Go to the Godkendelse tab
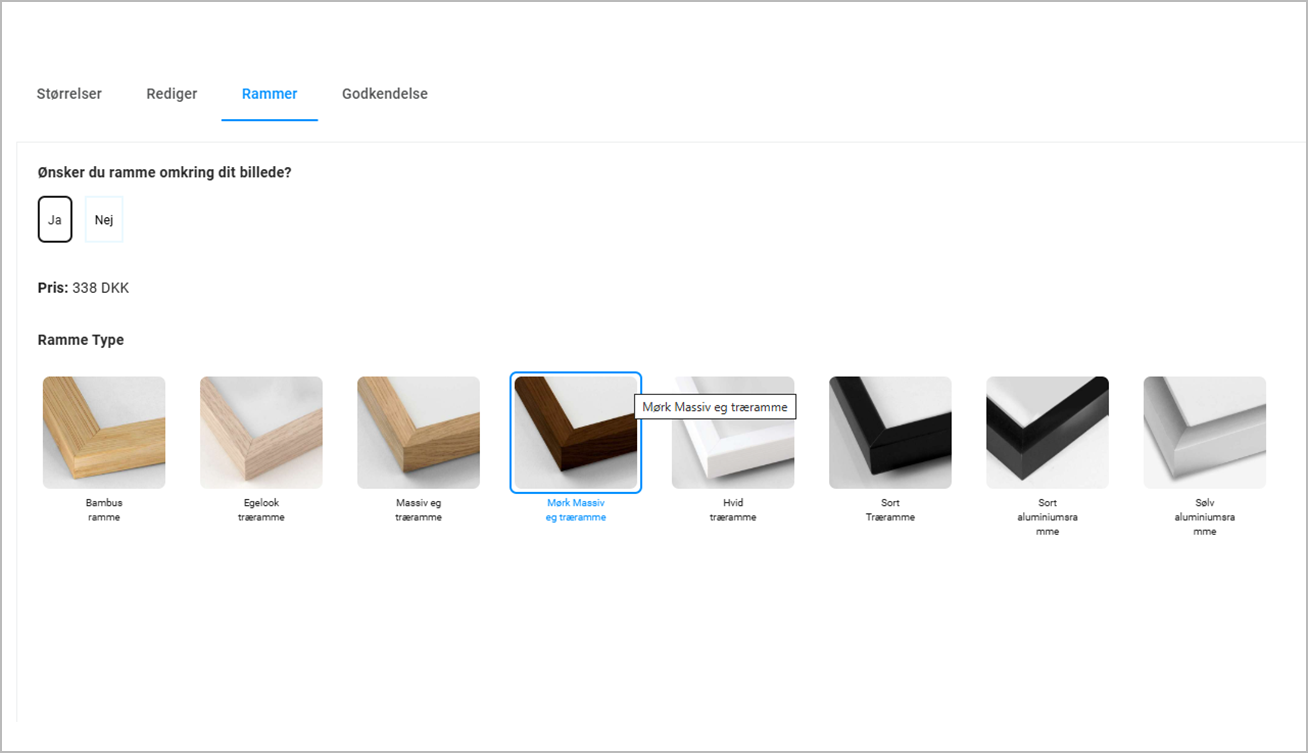The image size is (1308, 753). (x=385, y=94)
